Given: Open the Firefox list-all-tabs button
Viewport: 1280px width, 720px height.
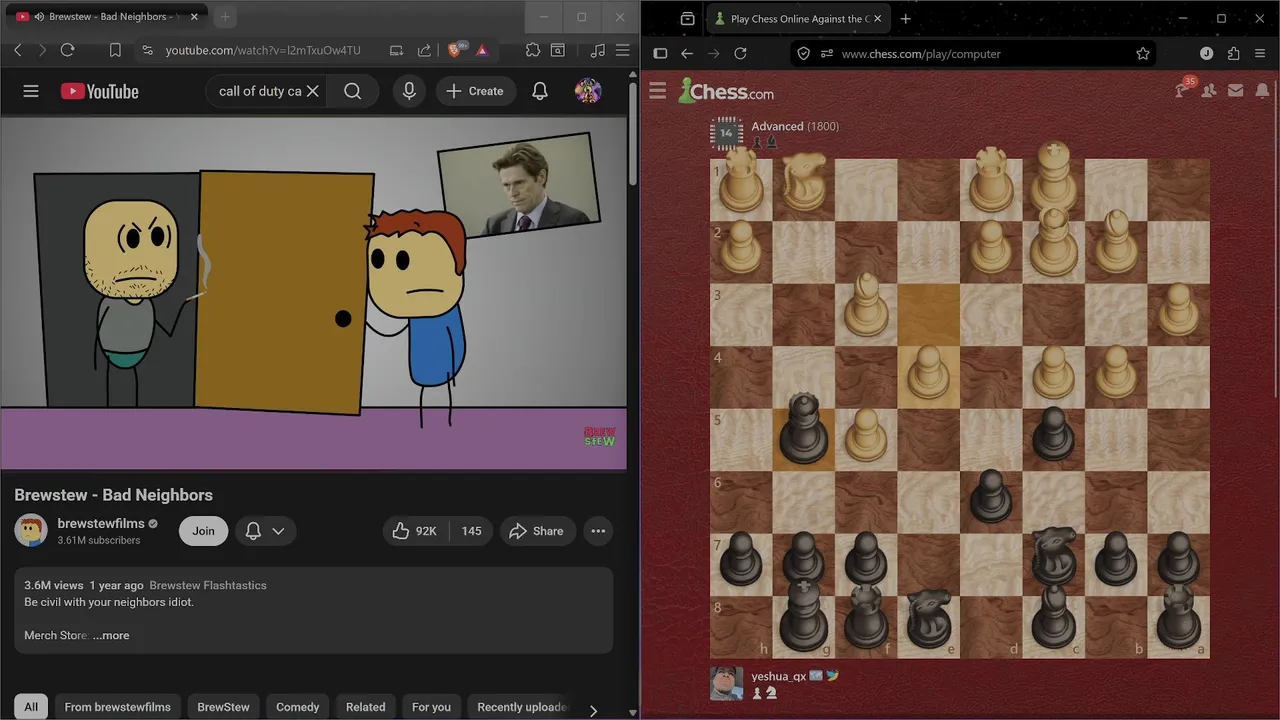Looking at the screenshot, I should tap(687, 18).
